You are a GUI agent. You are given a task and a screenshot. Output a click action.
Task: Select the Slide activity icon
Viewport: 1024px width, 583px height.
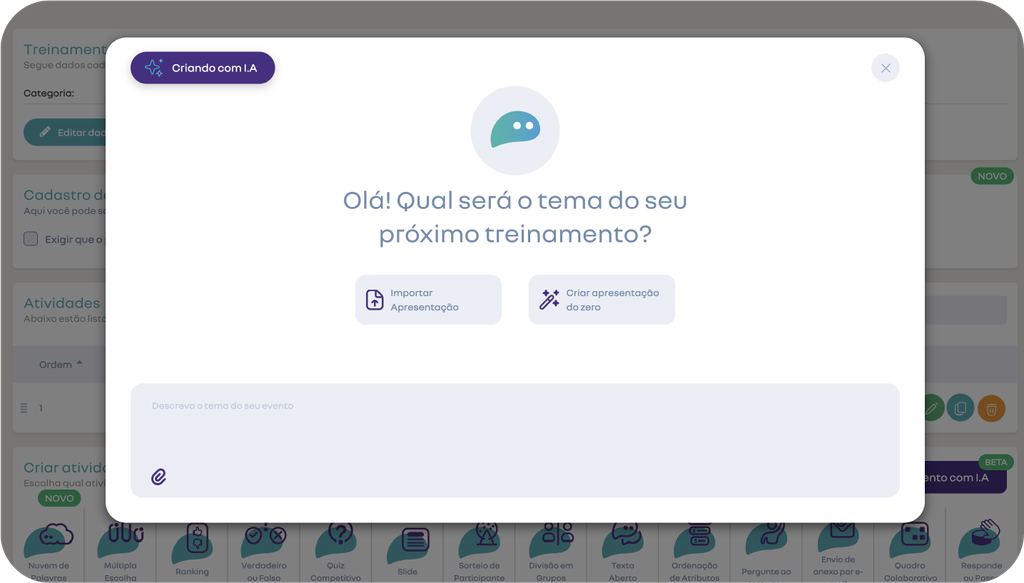tap(408, 550)
